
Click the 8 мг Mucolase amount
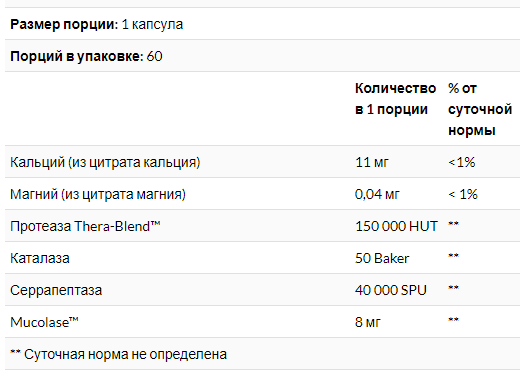(x=368, y=322)
